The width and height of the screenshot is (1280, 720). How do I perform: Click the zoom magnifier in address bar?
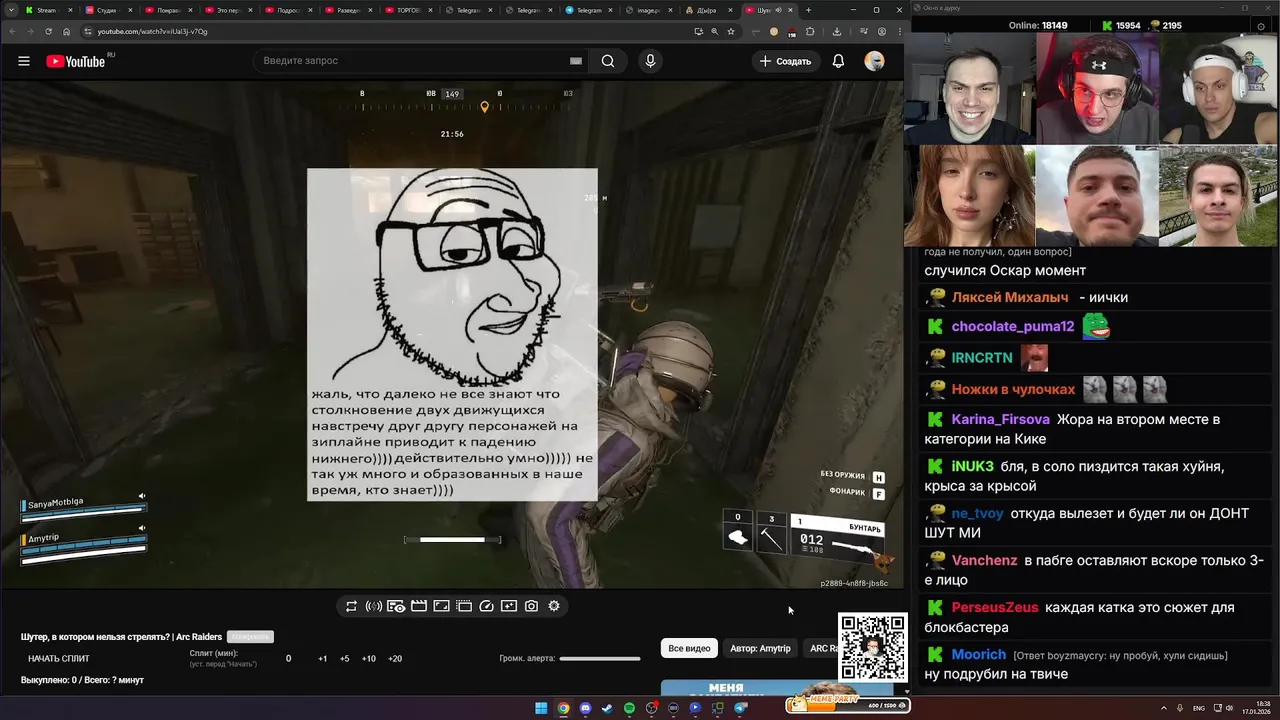pos(714,31)
